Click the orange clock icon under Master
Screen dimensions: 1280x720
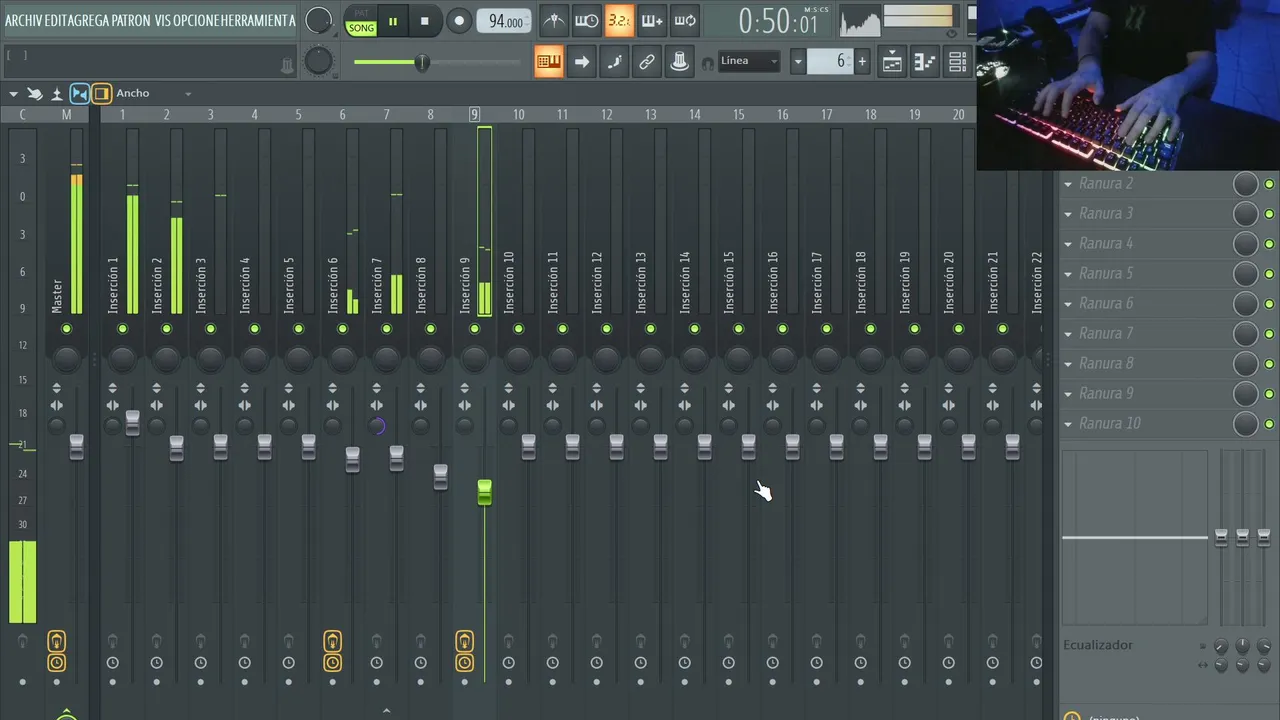(x=57, y=662)
